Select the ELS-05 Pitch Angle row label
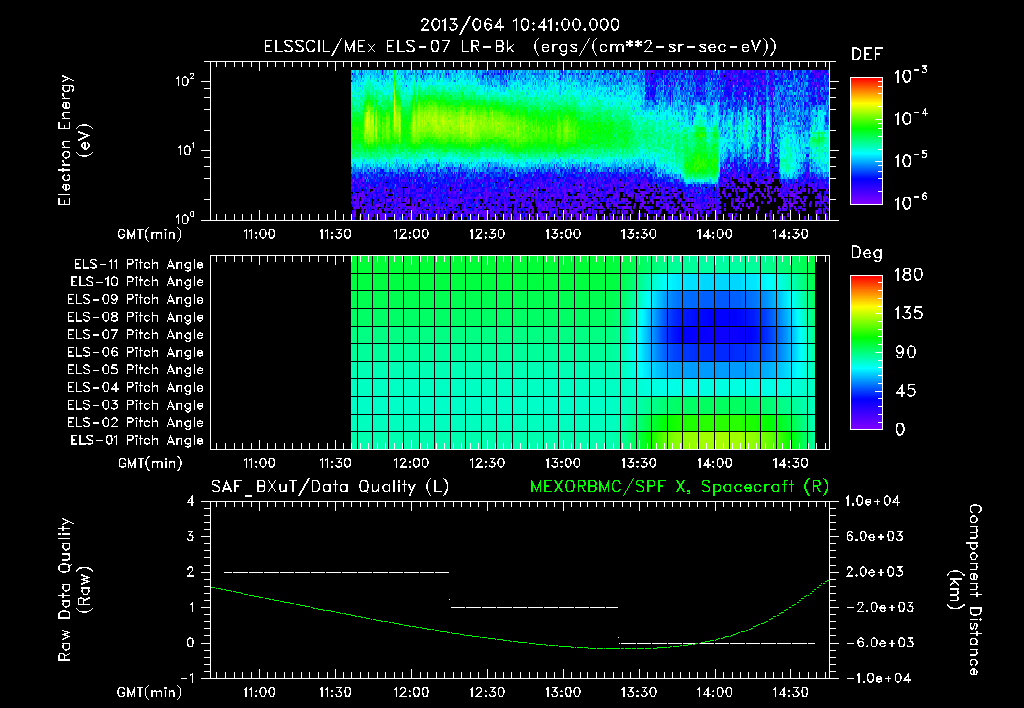1024x708 pixels. pos(136,370)
